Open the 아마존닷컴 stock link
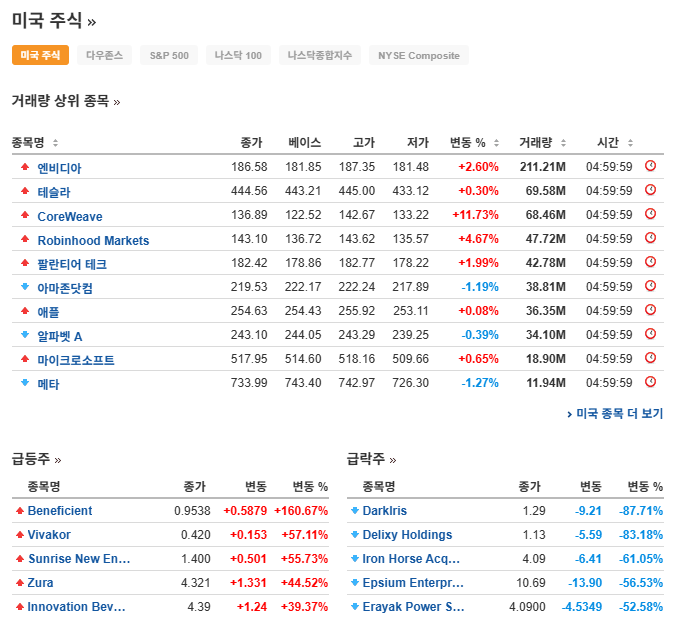Viewport: 675px width, 627px height. pos(65,288)
